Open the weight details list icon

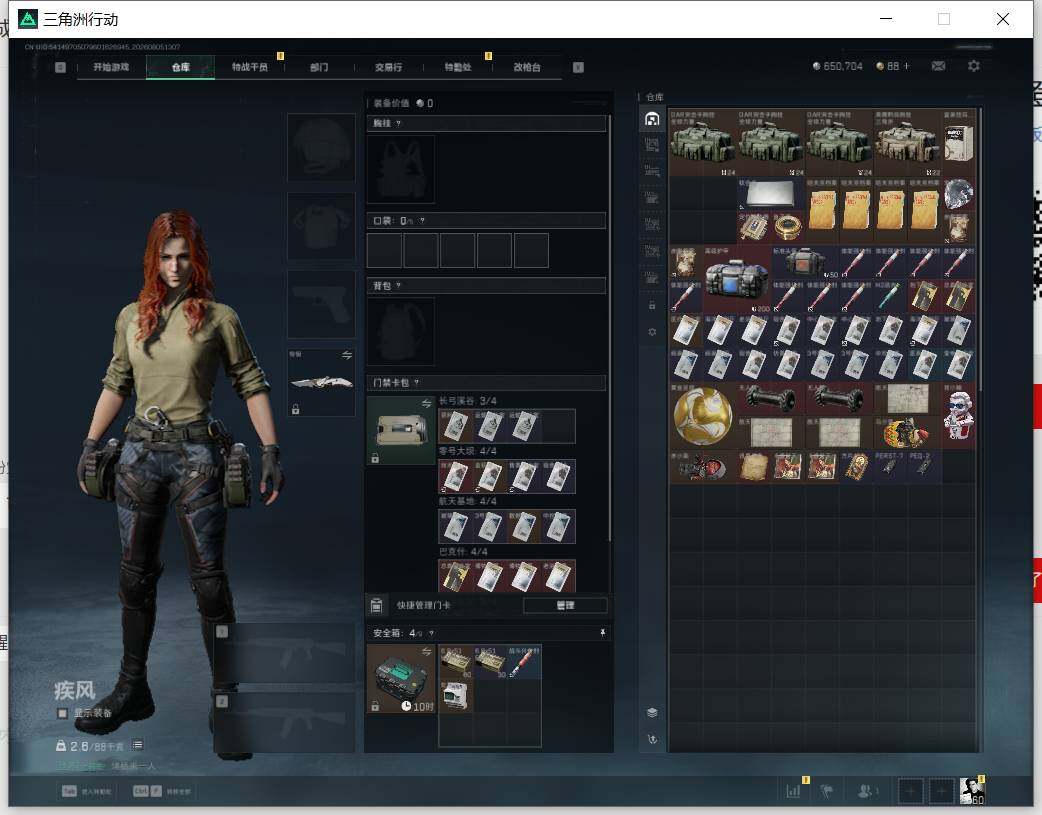pyautogui.click(x=138, y=745)
